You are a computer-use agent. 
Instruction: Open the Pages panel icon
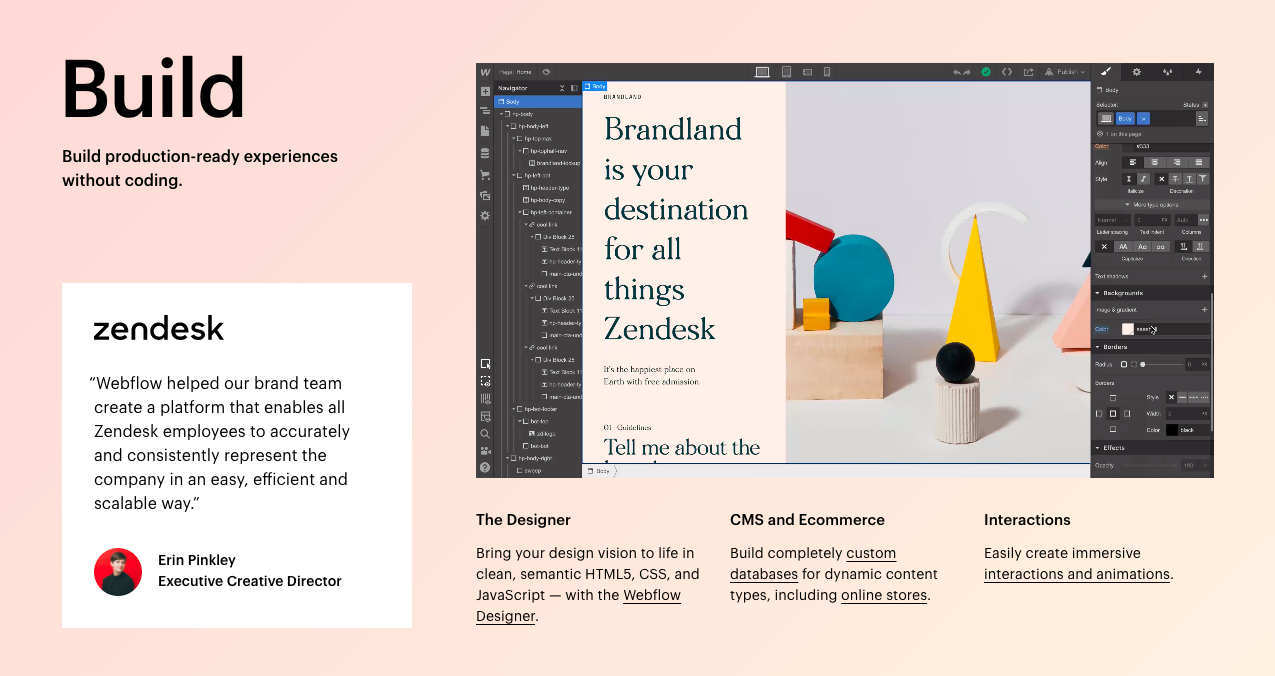coord(485,131)
